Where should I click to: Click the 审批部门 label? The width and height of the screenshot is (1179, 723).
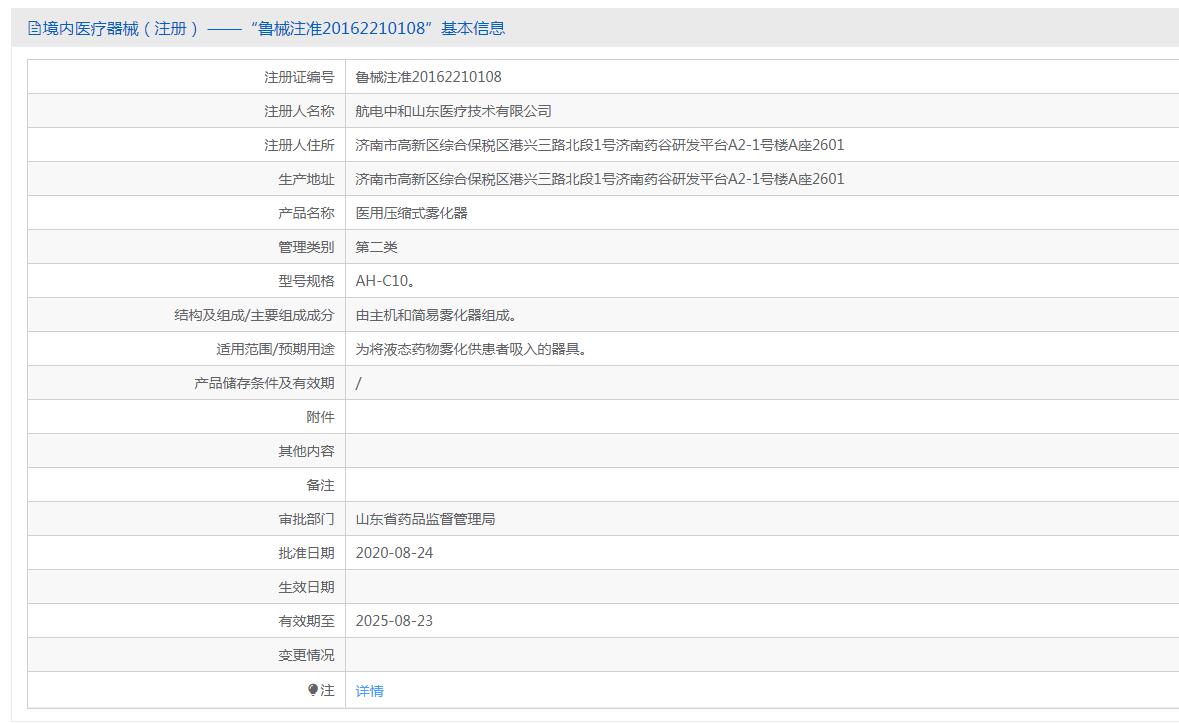306,519
